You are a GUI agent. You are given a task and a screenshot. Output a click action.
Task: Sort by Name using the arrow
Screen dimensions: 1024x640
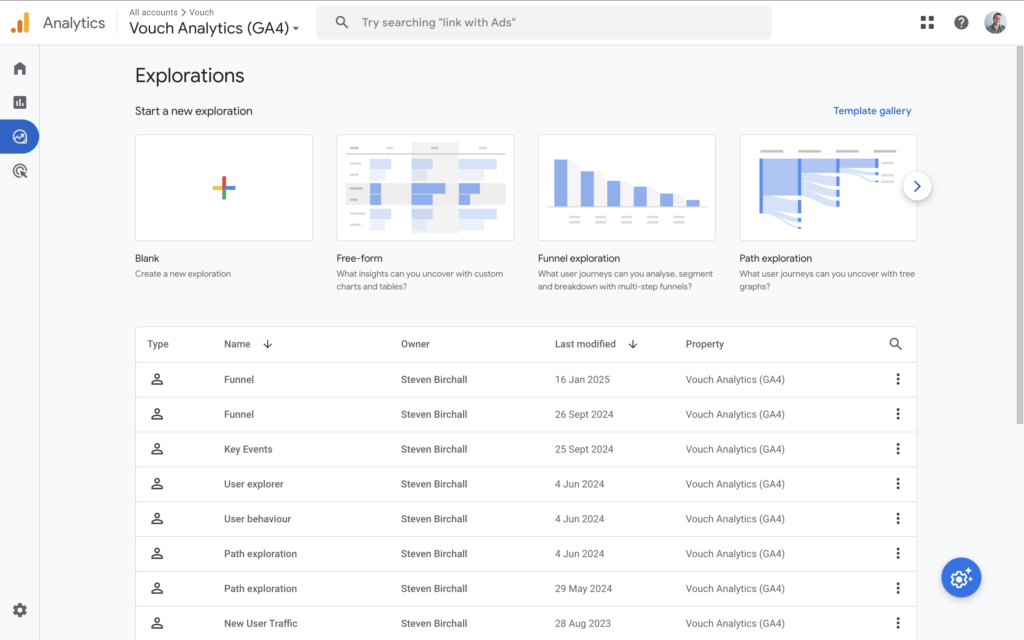pos(268,344)
